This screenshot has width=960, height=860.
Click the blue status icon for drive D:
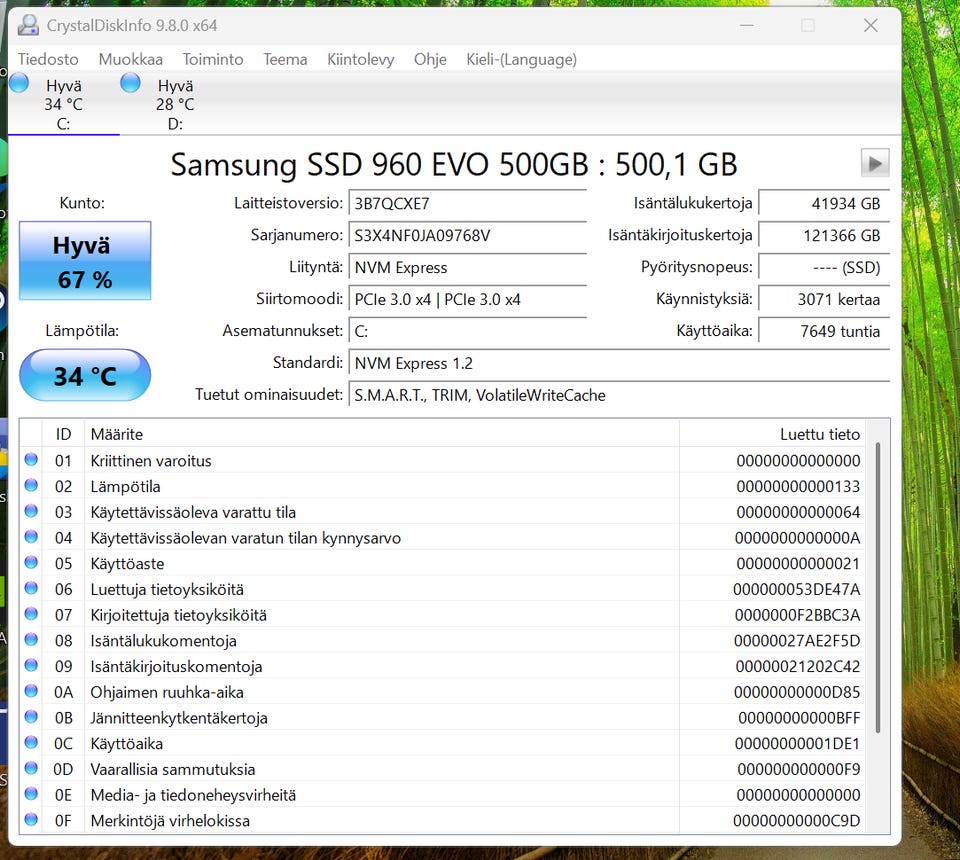(x=130, y=83)
